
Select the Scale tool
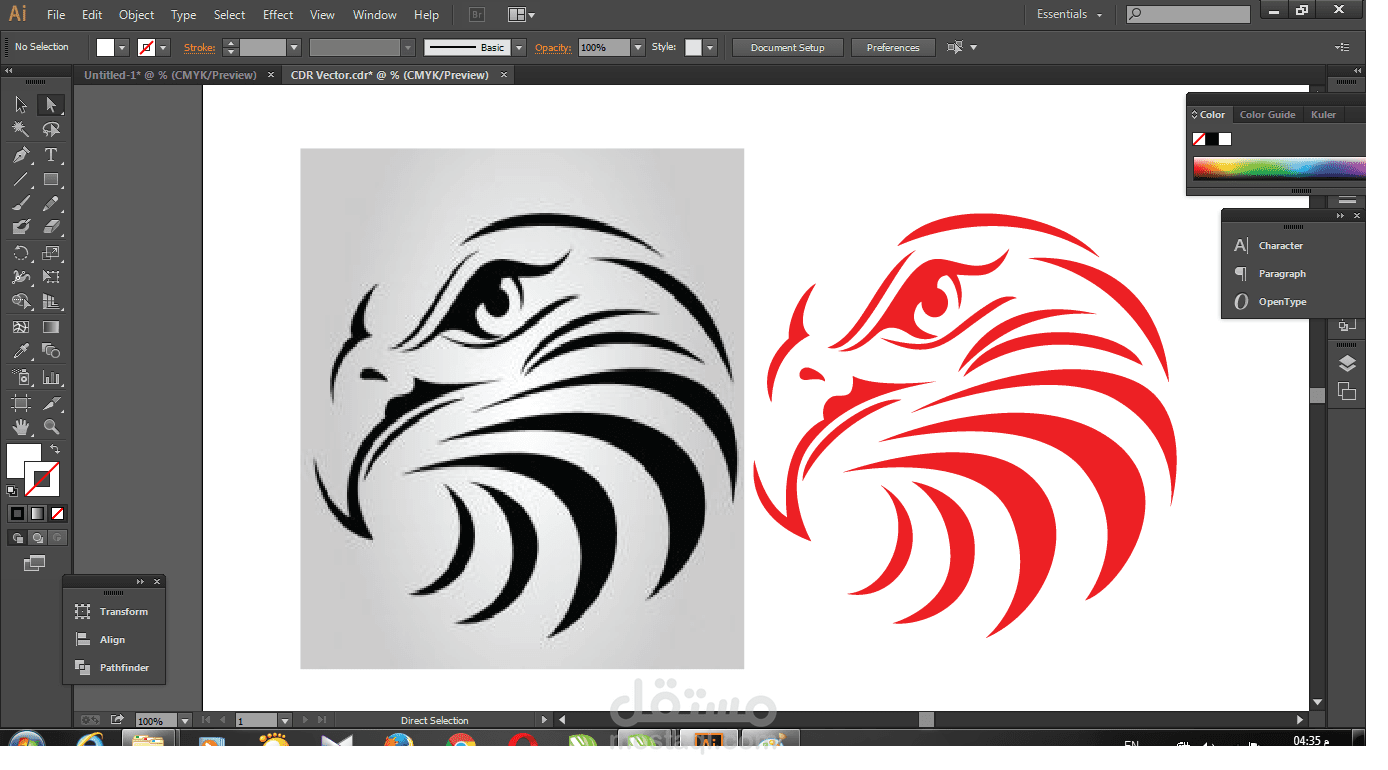[x=51, y=253]
